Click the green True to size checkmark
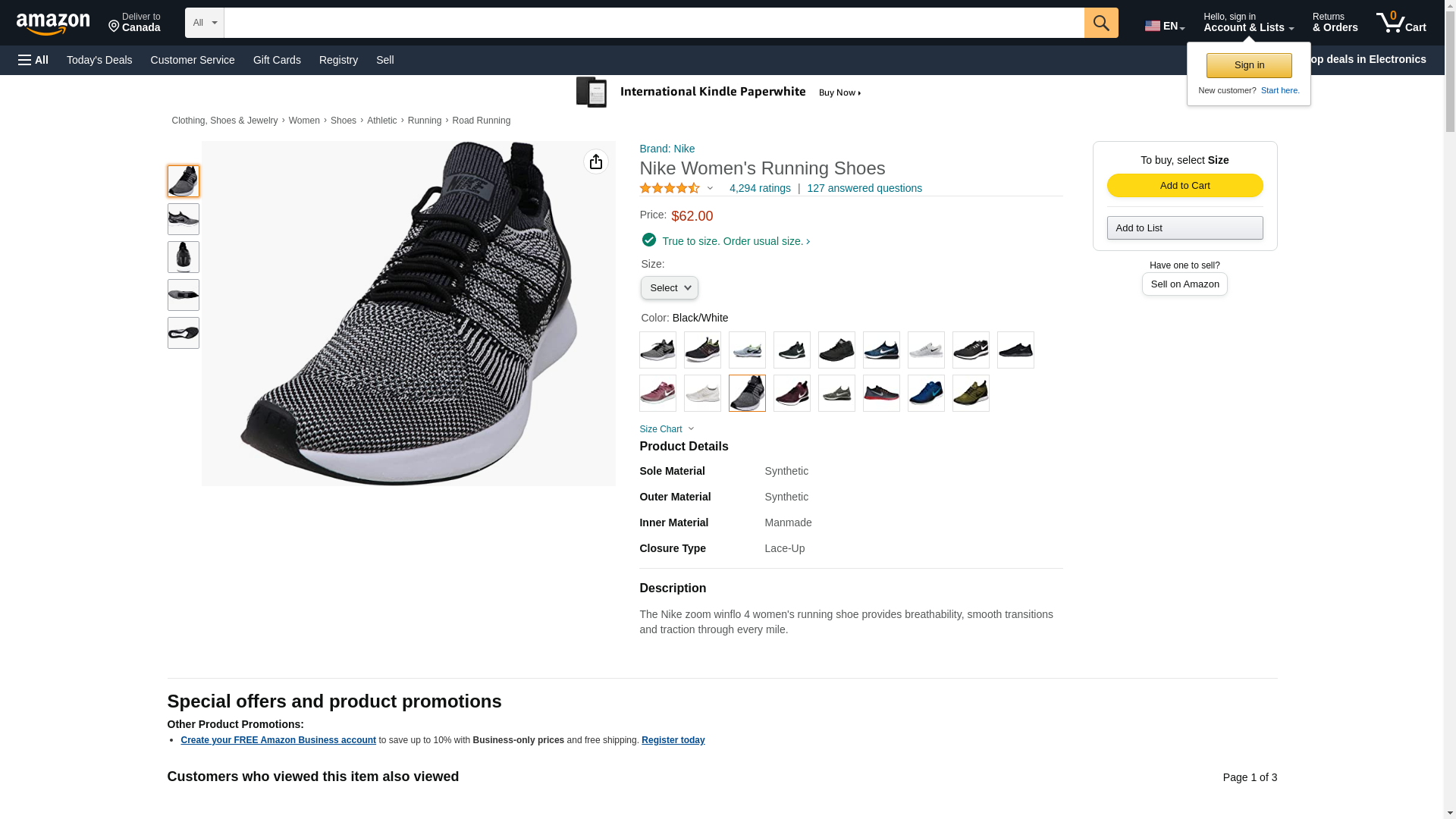The image size is (1456, 819). [649, 240]
